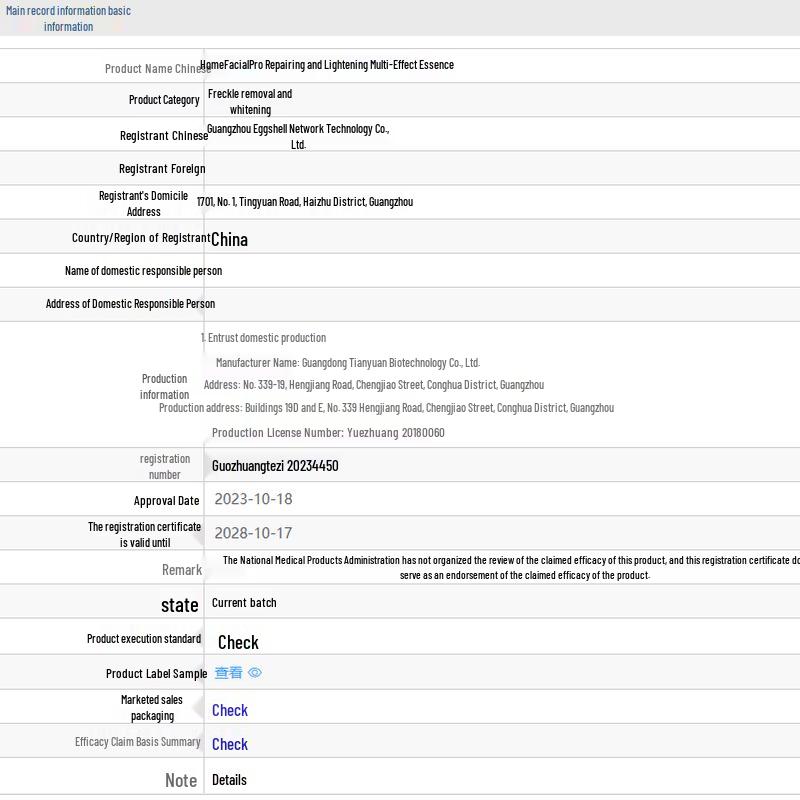The image size is (800, 800).
Task: Select the Main record information basic information tab
Action: (68, 18)
